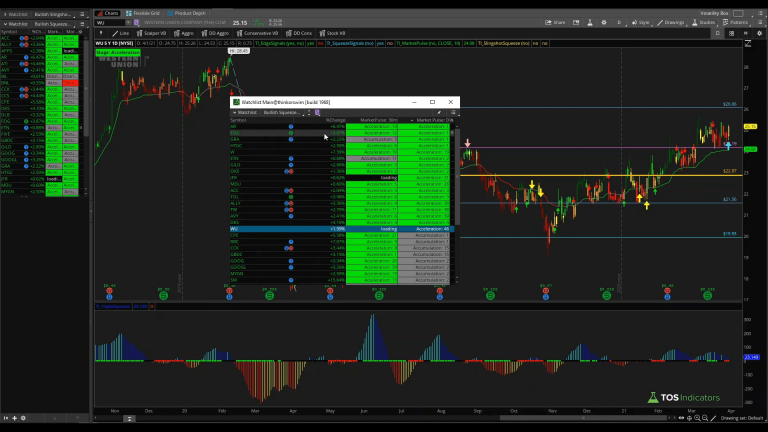Open the chart symbol dropdown arrow
The height and width of the screenshot is (432, 768).
click(128, 23)
